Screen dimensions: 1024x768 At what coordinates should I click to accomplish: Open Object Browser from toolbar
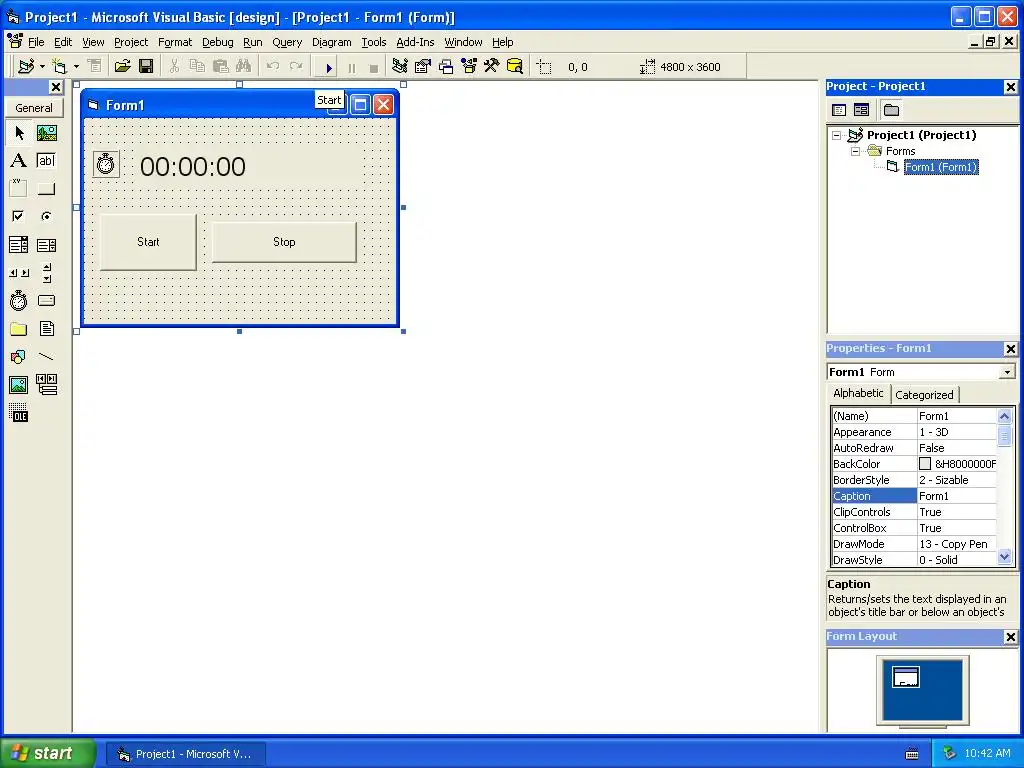(x=469, y=66)
